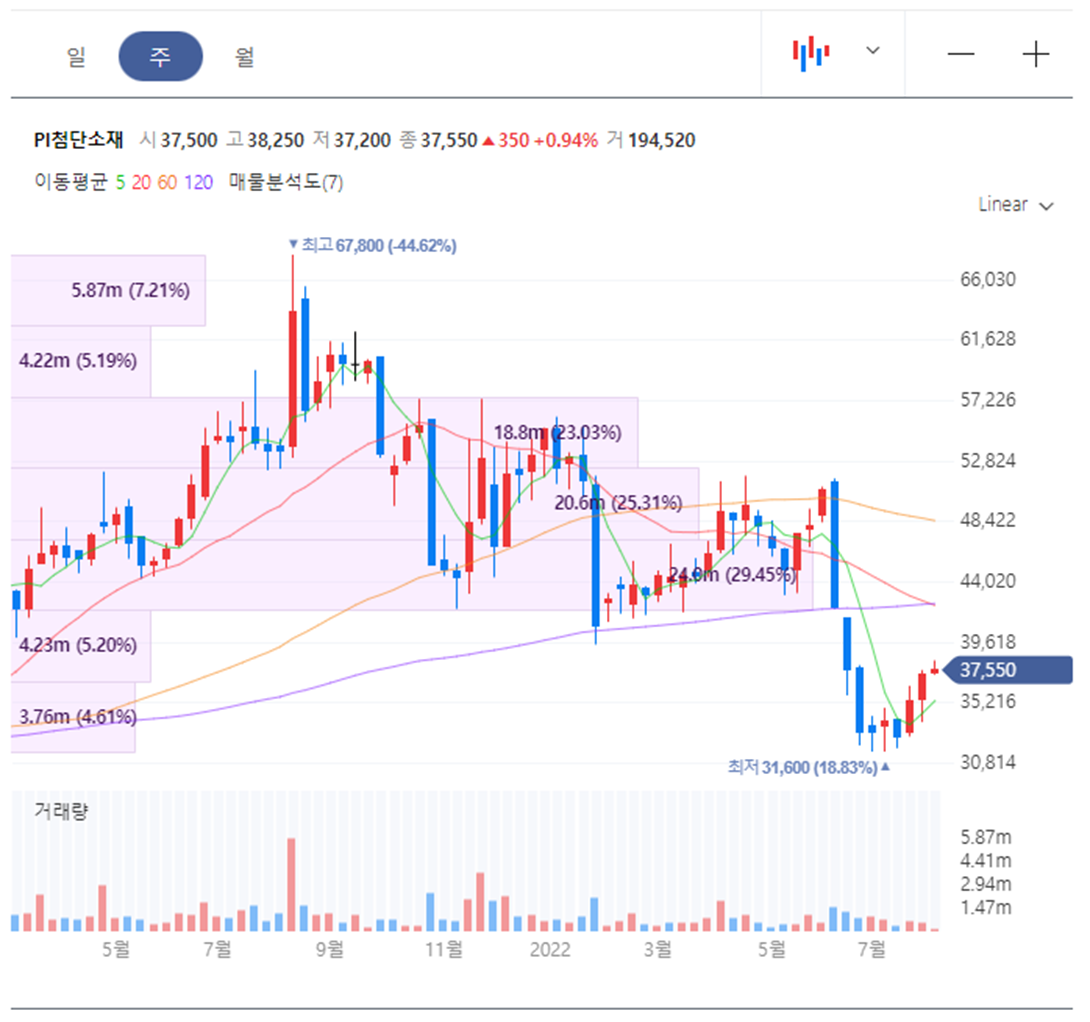Zoom out the chart with minus icon

coord(961,54)
